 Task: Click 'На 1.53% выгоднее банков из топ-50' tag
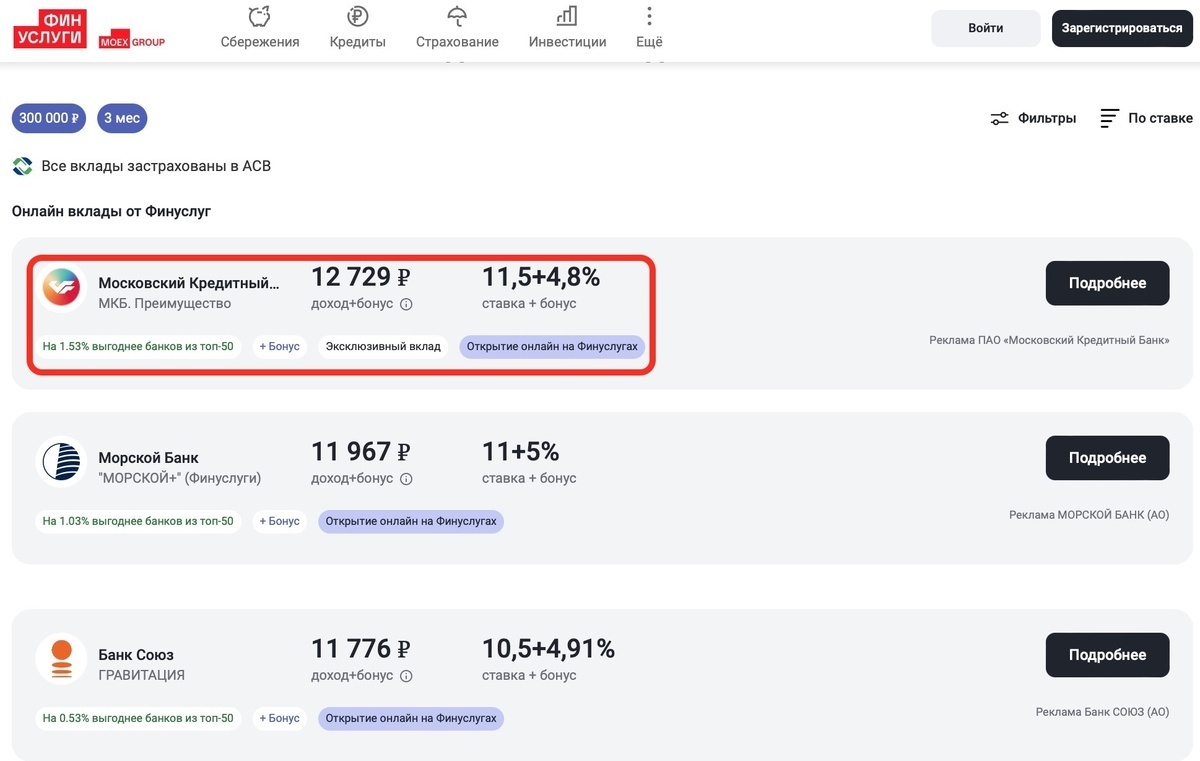click(138, 347)
